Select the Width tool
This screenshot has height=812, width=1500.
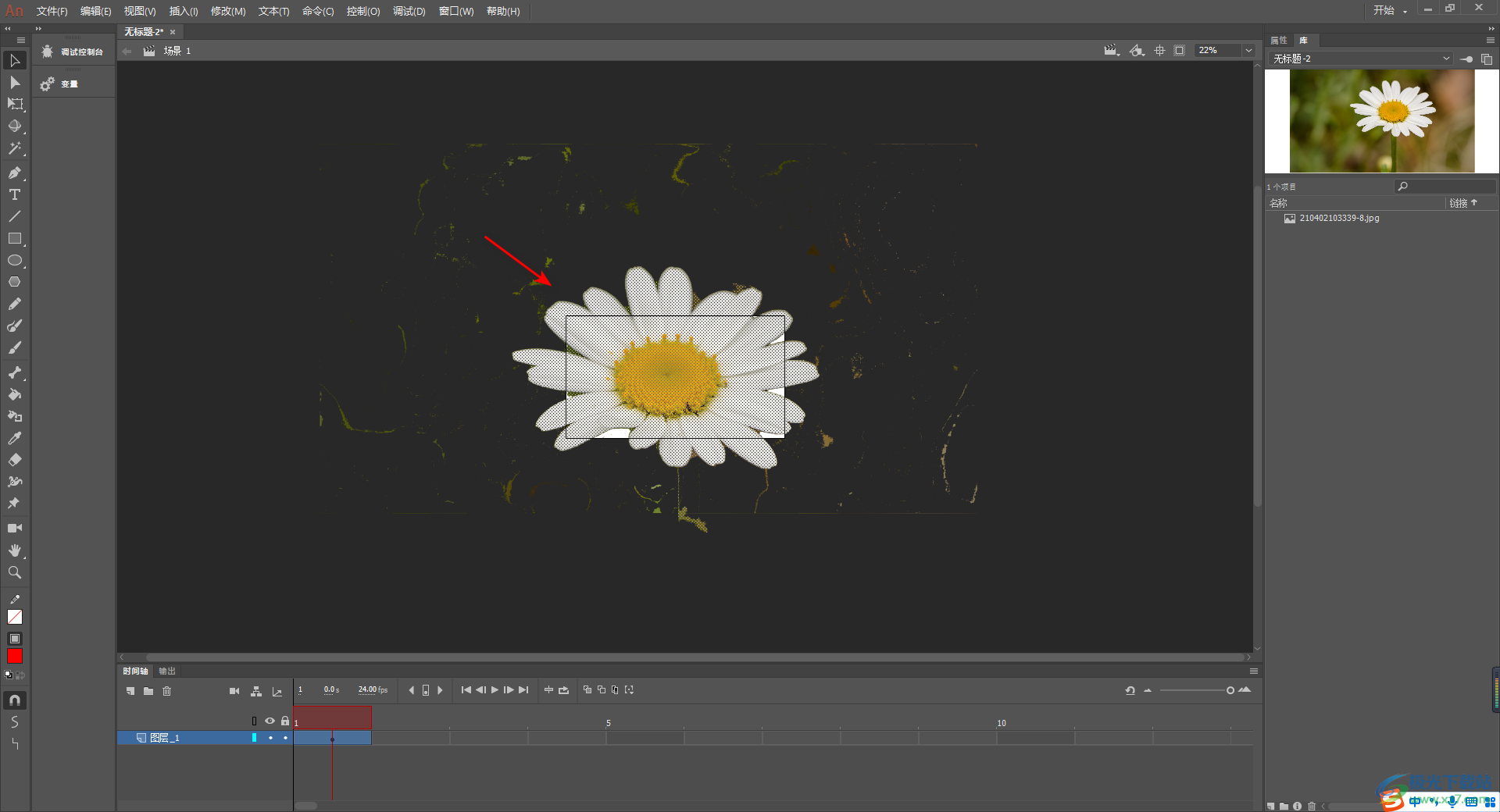pos(15,482)
